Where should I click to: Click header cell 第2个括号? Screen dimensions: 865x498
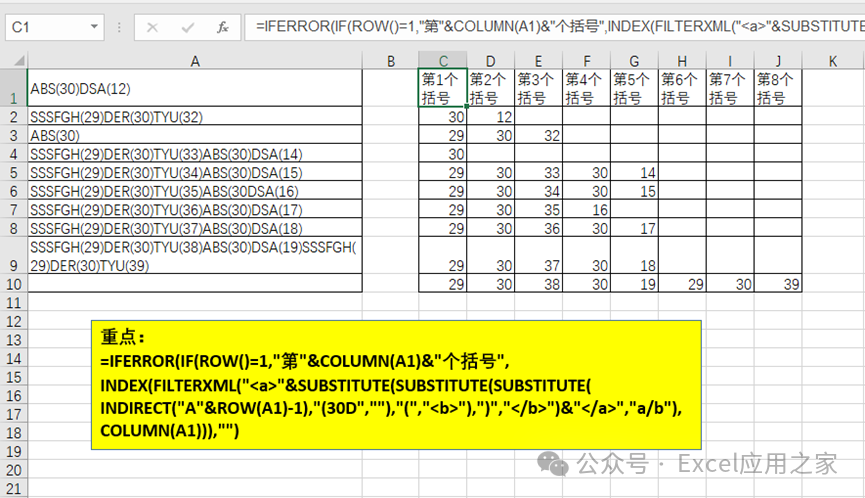click(490, 88)
